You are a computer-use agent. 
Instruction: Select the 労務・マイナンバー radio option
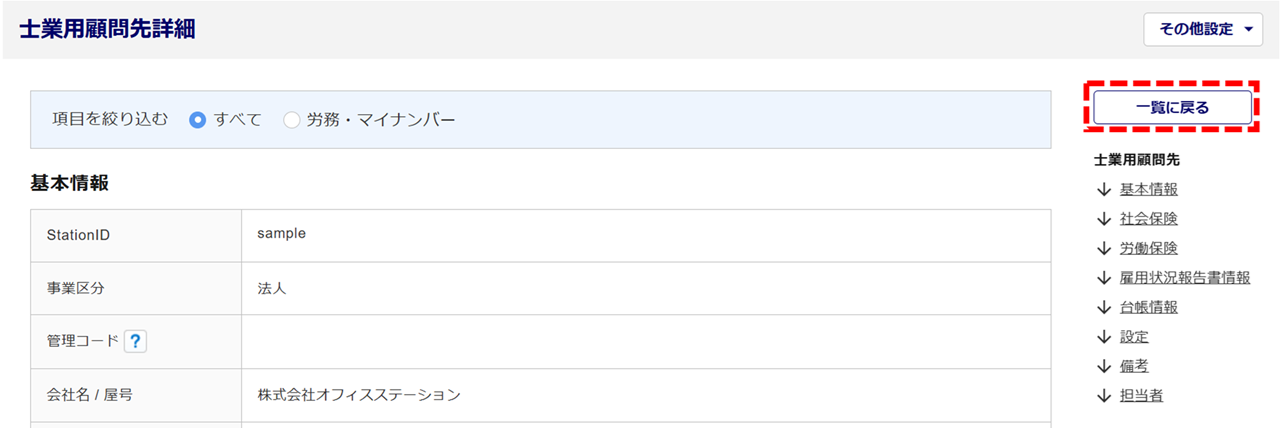(292, 120)
